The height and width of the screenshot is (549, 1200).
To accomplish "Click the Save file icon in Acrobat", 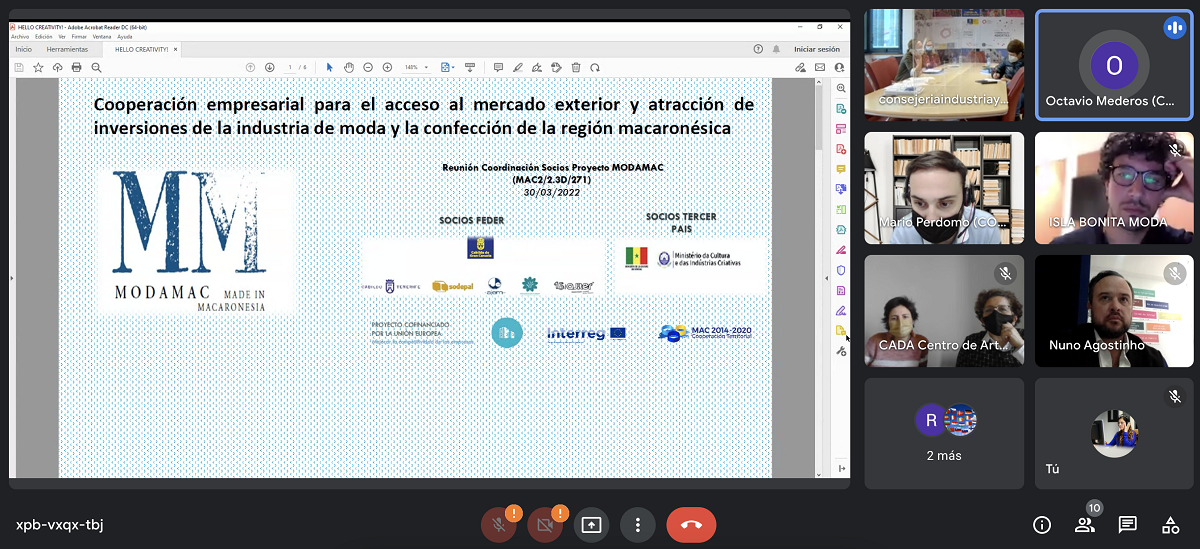I will [x=19, y=67].
